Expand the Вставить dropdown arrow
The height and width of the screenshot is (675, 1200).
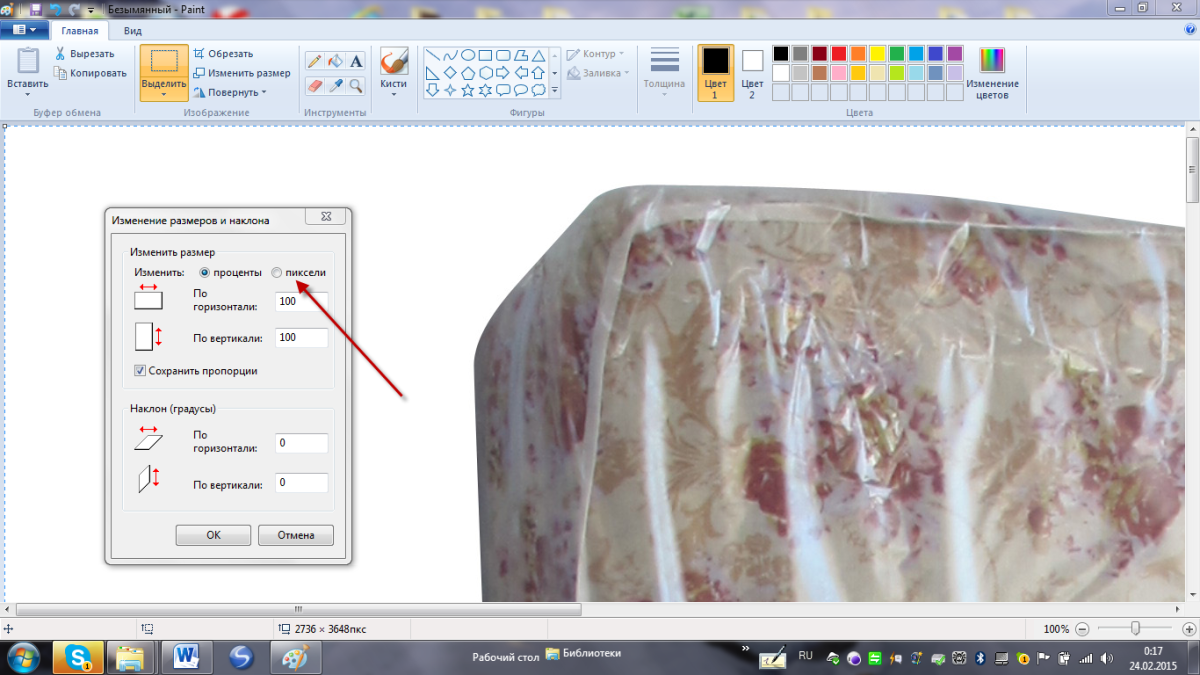pyautogui.click(x=27, y=94)
